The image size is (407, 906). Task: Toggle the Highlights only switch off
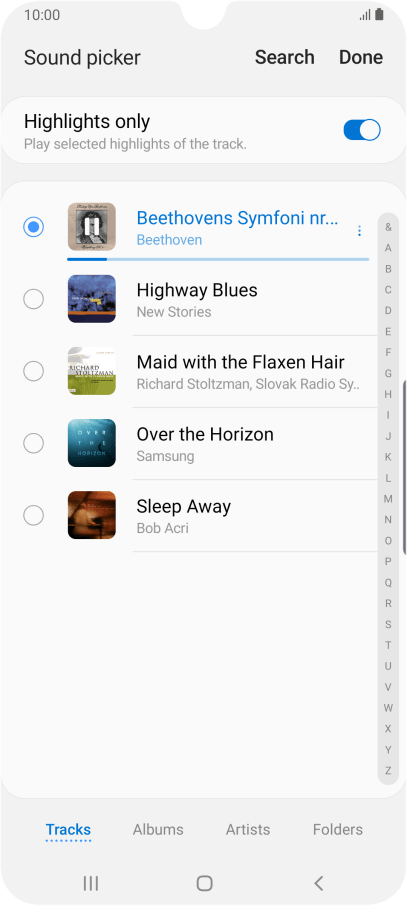(362, 130)
